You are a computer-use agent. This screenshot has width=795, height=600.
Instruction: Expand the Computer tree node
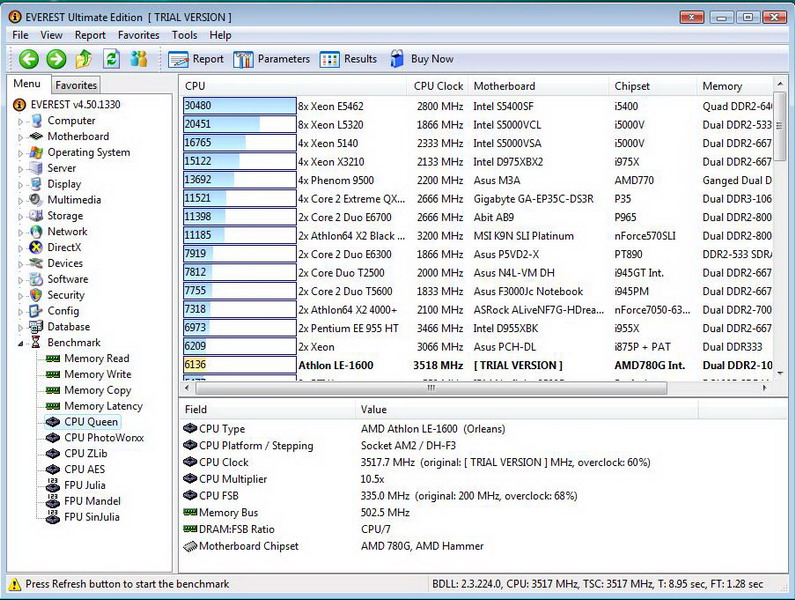point(20,121)
